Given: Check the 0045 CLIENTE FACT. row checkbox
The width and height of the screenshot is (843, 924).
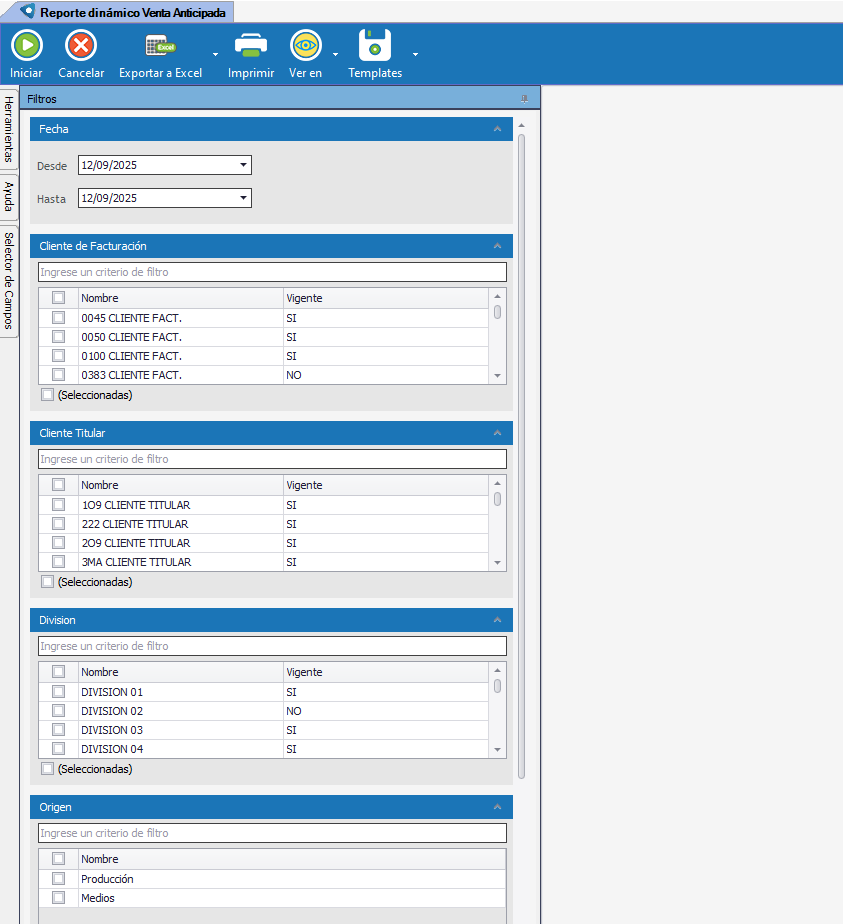Looking at the screenshot, I should pos(59,318).
